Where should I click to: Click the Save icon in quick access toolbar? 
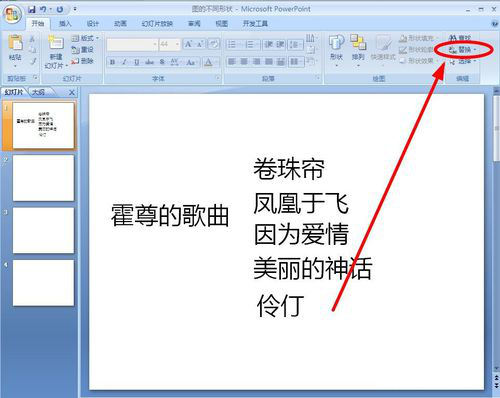[32, 9]
